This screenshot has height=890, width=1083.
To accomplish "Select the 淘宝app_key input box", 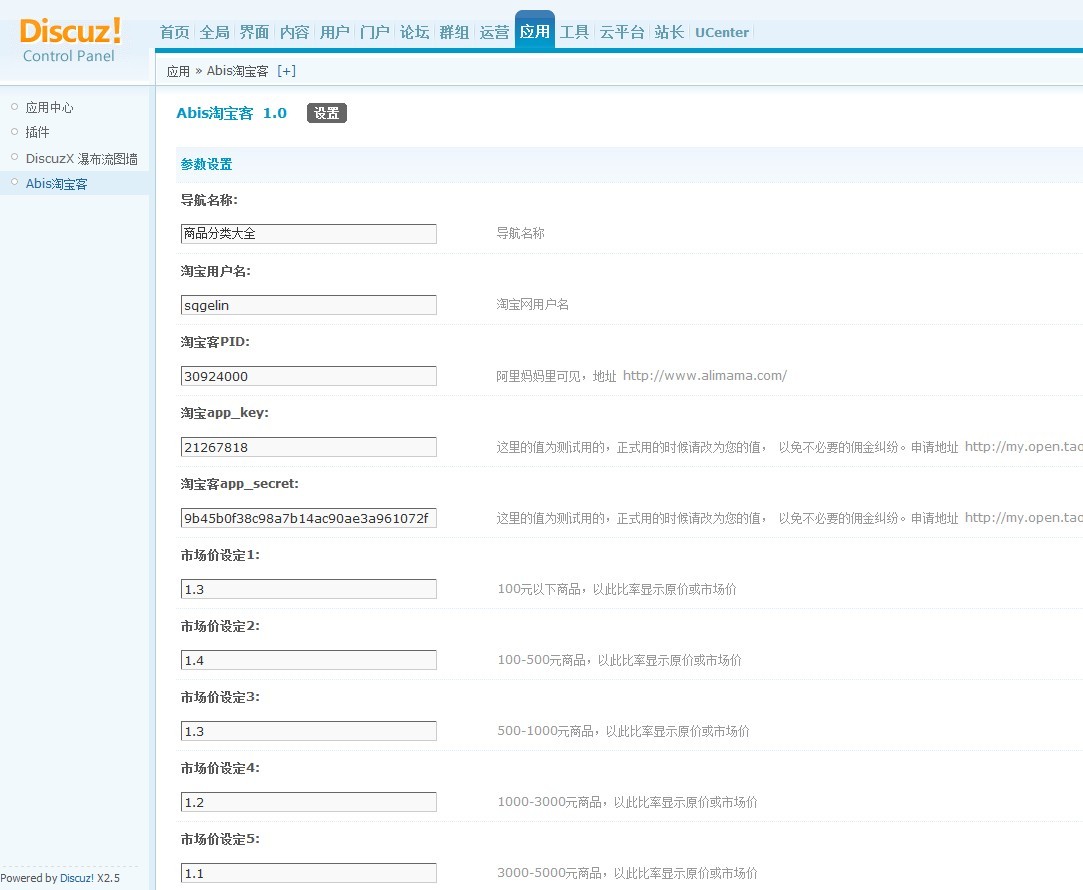I will pyautogui.click(x=308, y=447).
